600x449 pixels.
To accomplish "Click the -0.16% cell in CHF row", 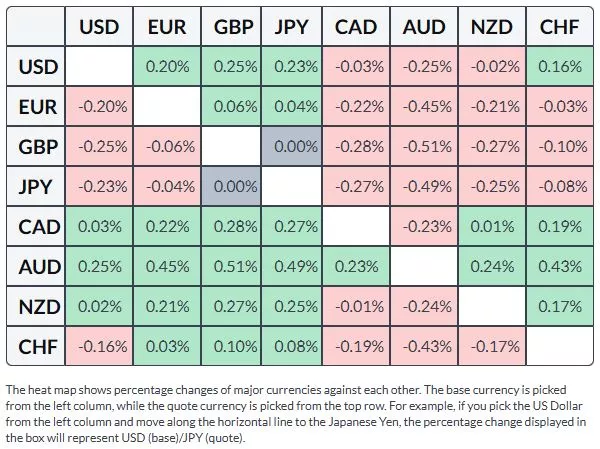I will pos(98,347).
